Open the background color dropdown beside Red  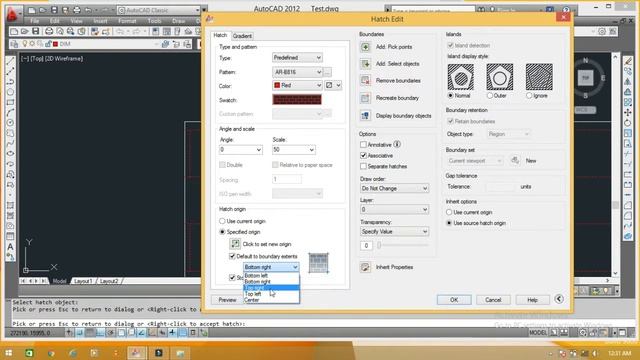coord(333,85)
